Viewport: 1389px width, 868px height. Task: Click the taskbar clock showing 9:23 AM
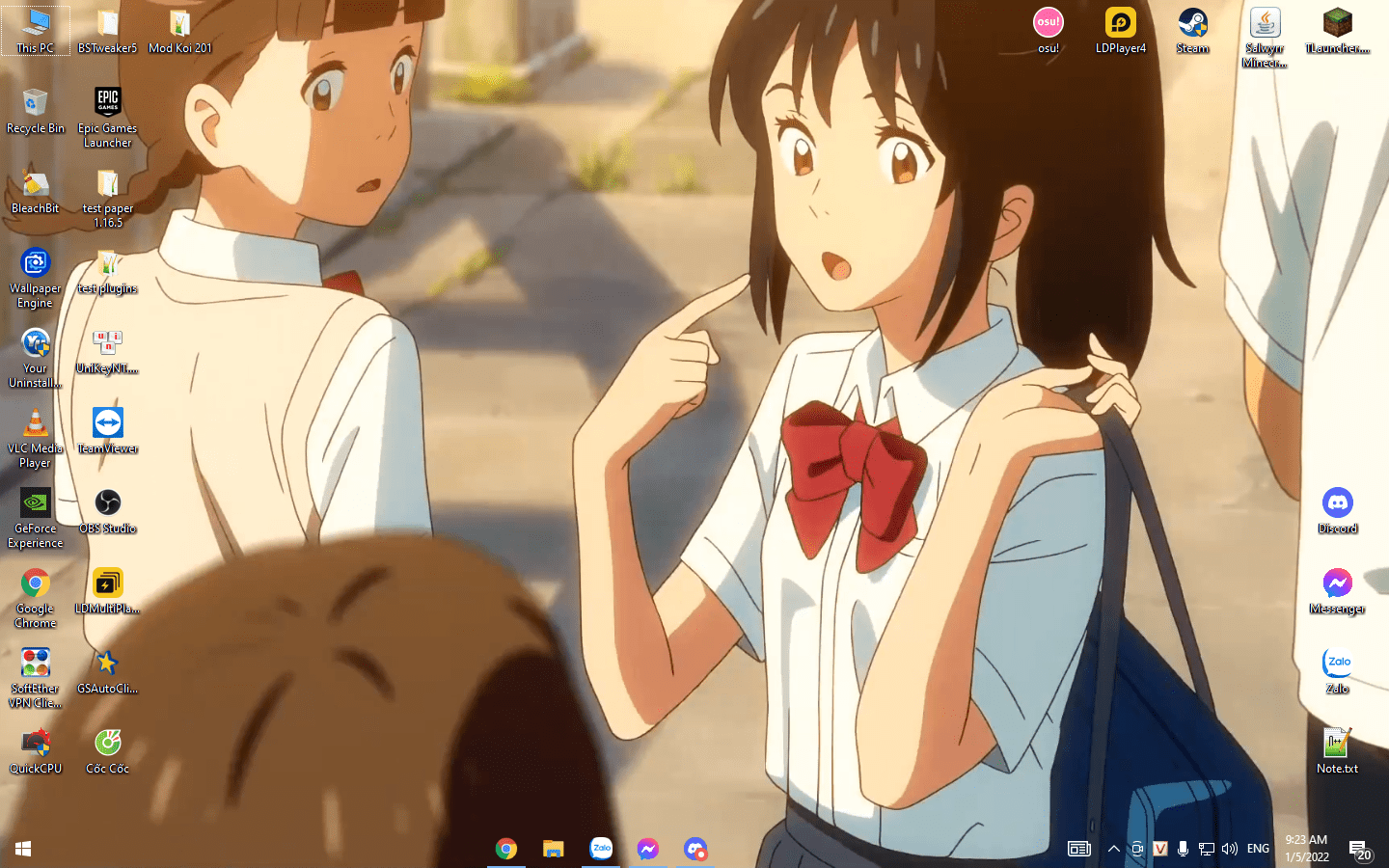1306,849
